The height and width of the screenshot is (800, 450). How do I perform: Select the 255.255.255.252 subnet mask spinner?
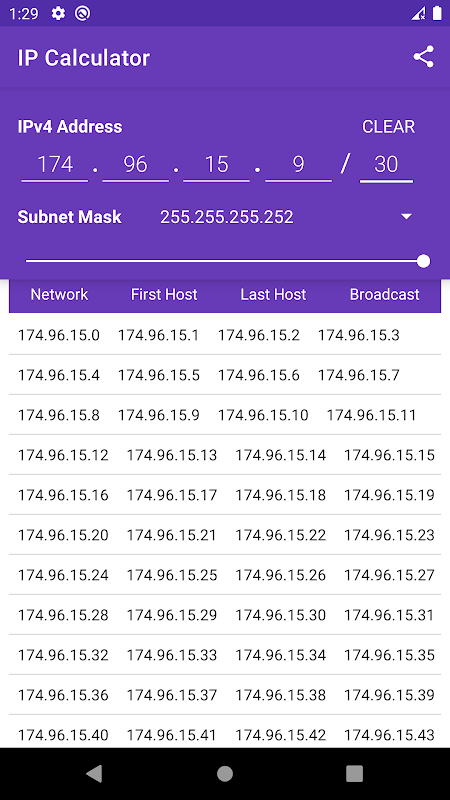pyautogui.click(x=286, y=217)
